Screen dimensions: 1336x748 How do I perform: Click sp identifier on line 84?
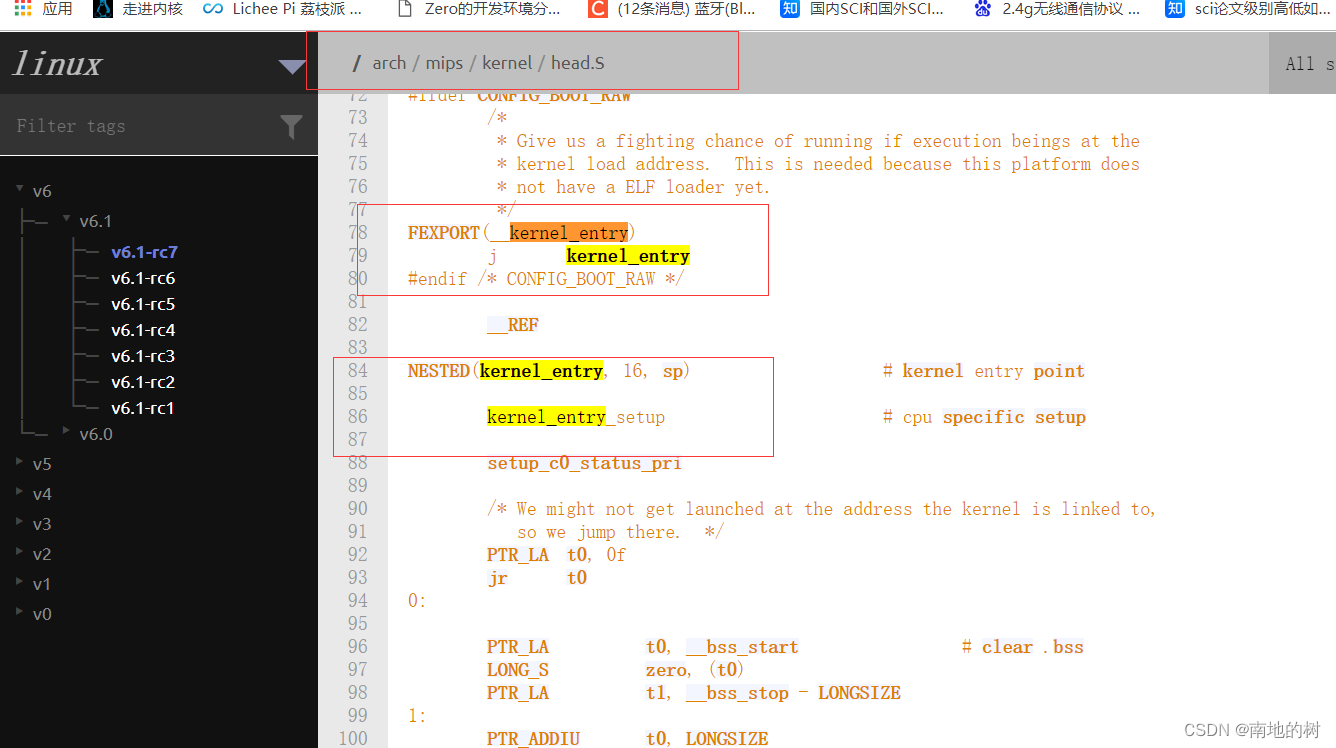[x=672, y=371]
